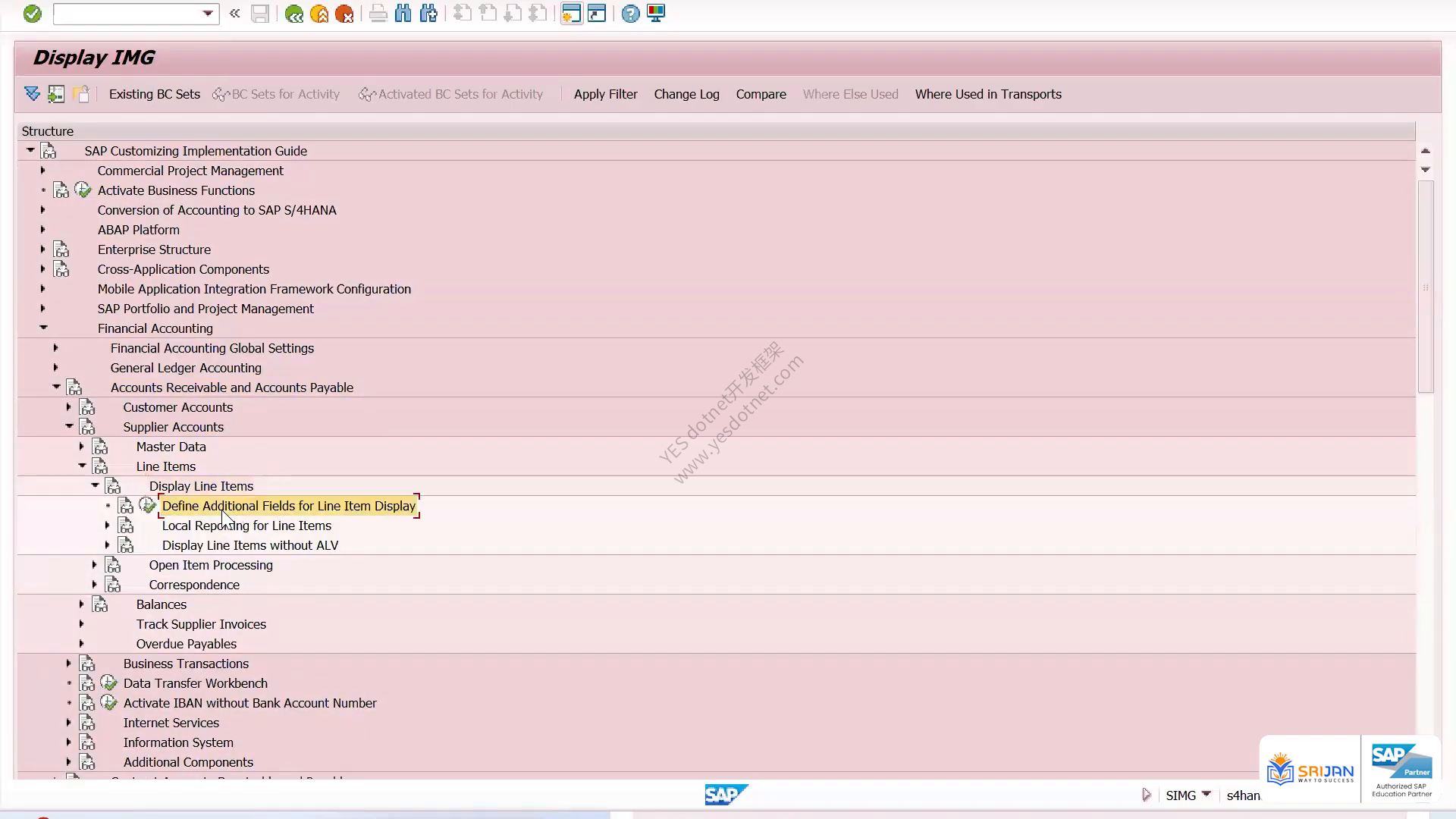Open the Help question mark icon
The height and width of the screenshot is (819, 1456).
(x=630, y=14)
